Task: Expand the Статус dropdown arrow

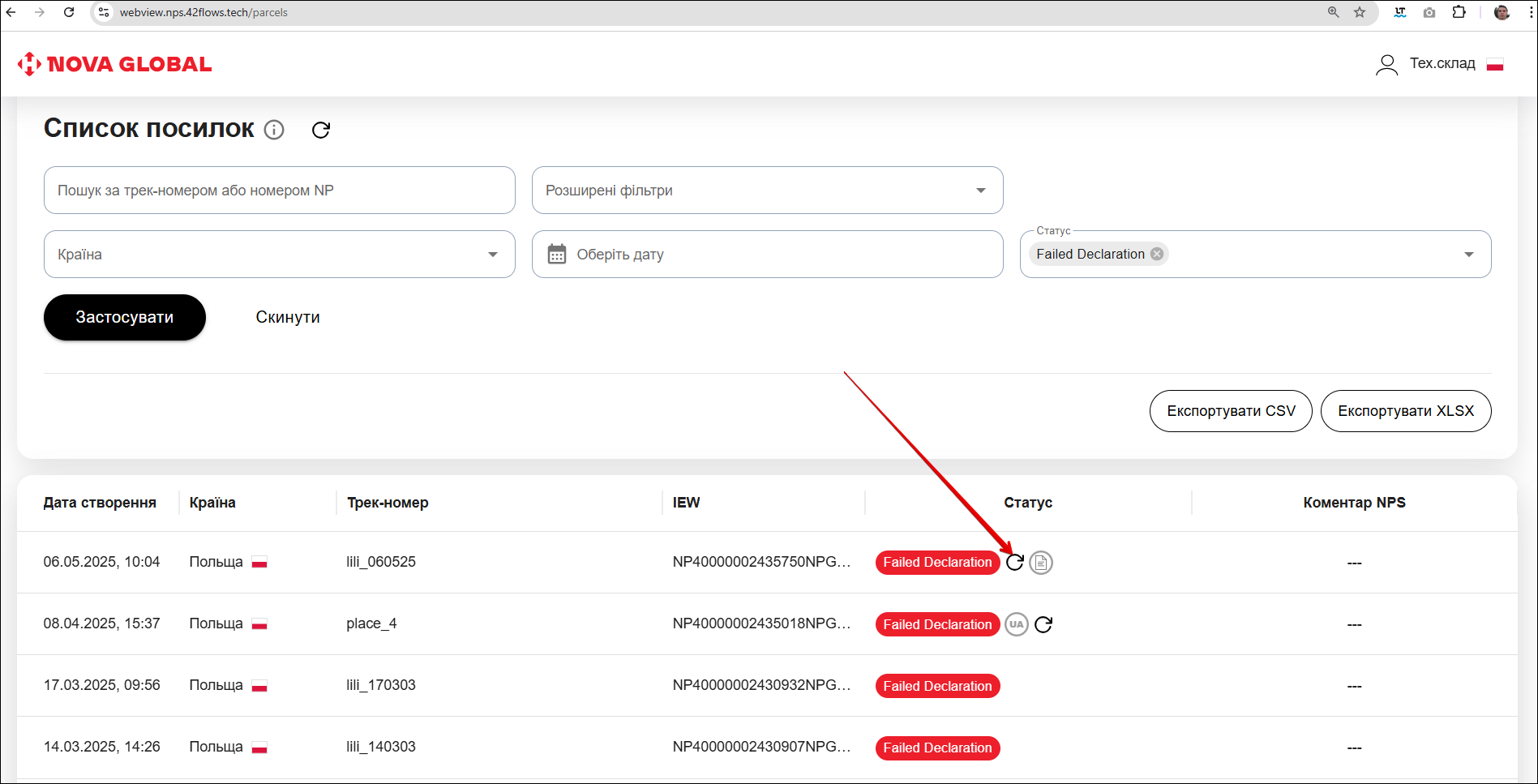Action: point(1468,255)
